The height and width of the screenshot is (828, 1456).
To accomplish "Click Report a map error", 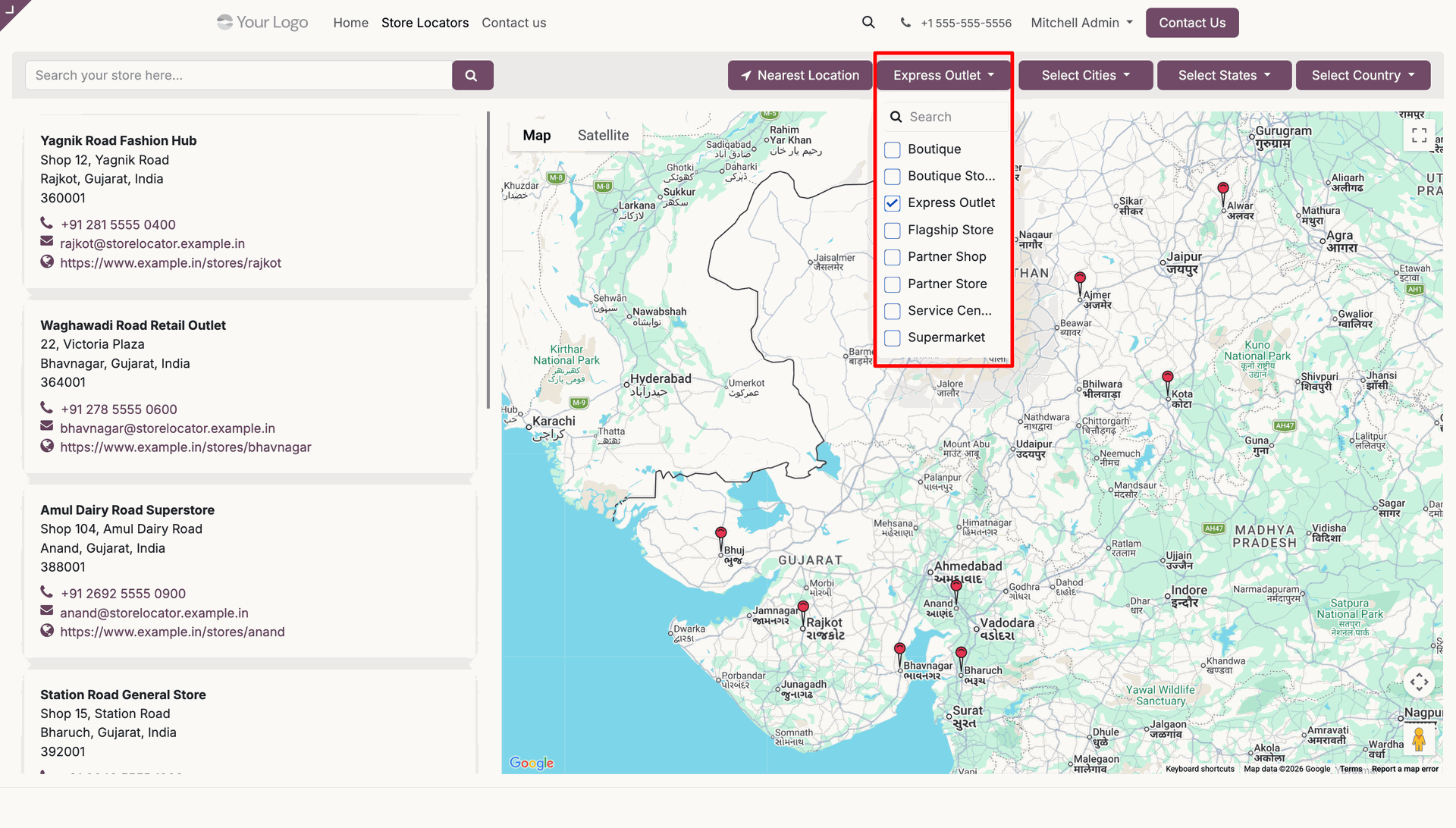I will click(1404, 769).
